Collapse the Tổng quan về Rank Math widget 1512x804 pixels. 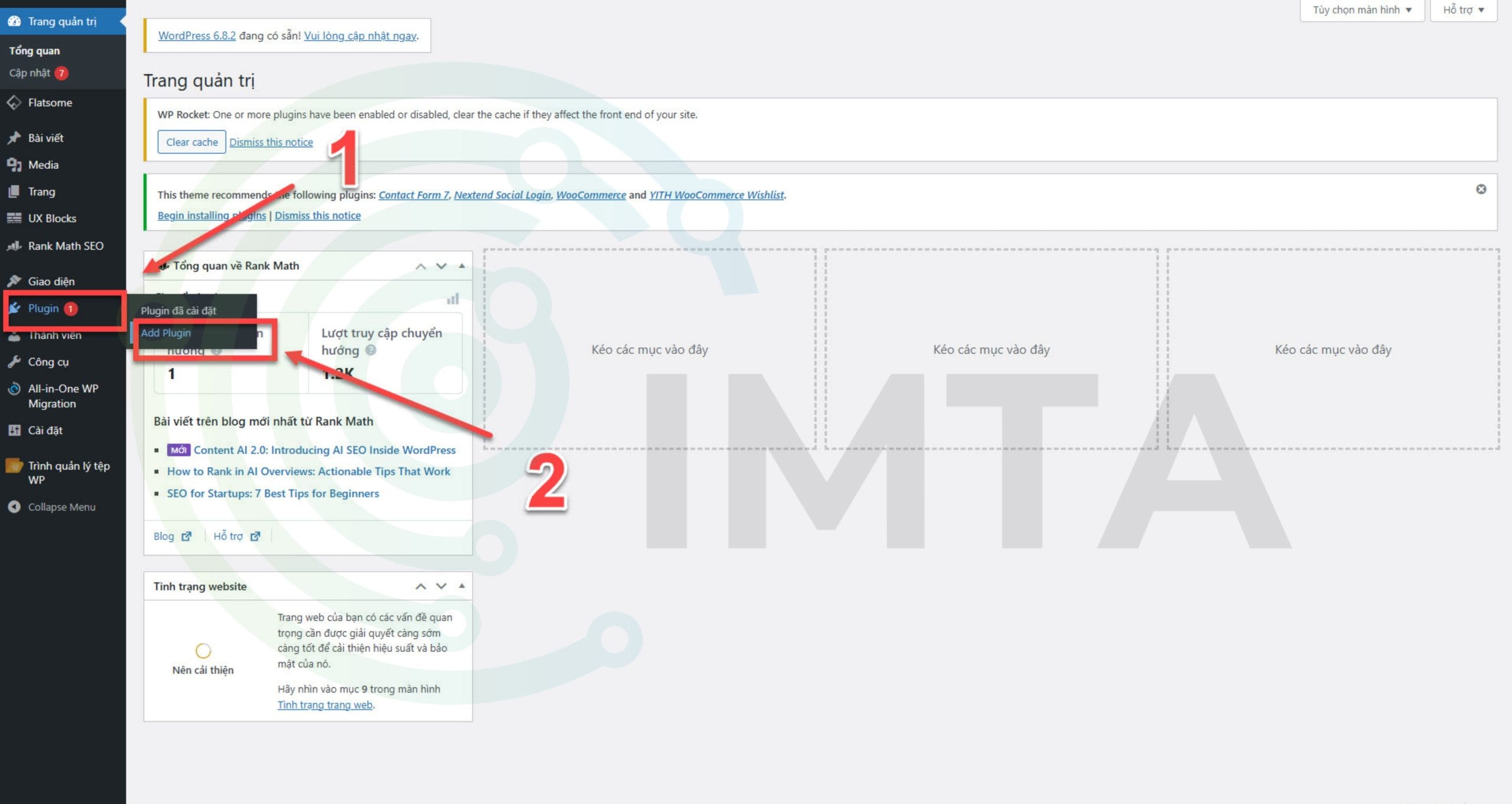pyautogui.click(x=461, y=266)
